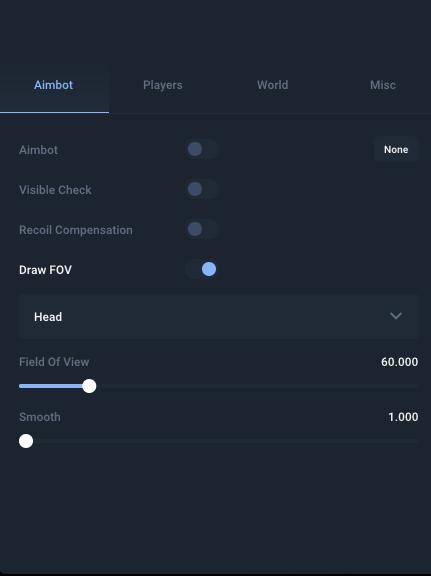Click the Aimbot setting row label

tap(38, 150)
